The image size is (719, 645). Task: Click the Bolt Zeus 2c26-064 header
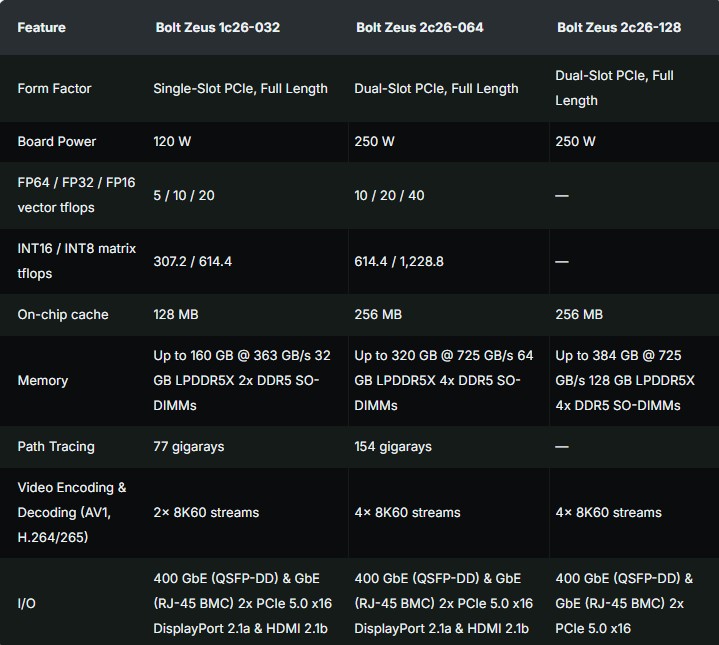[x=419, y=27]
